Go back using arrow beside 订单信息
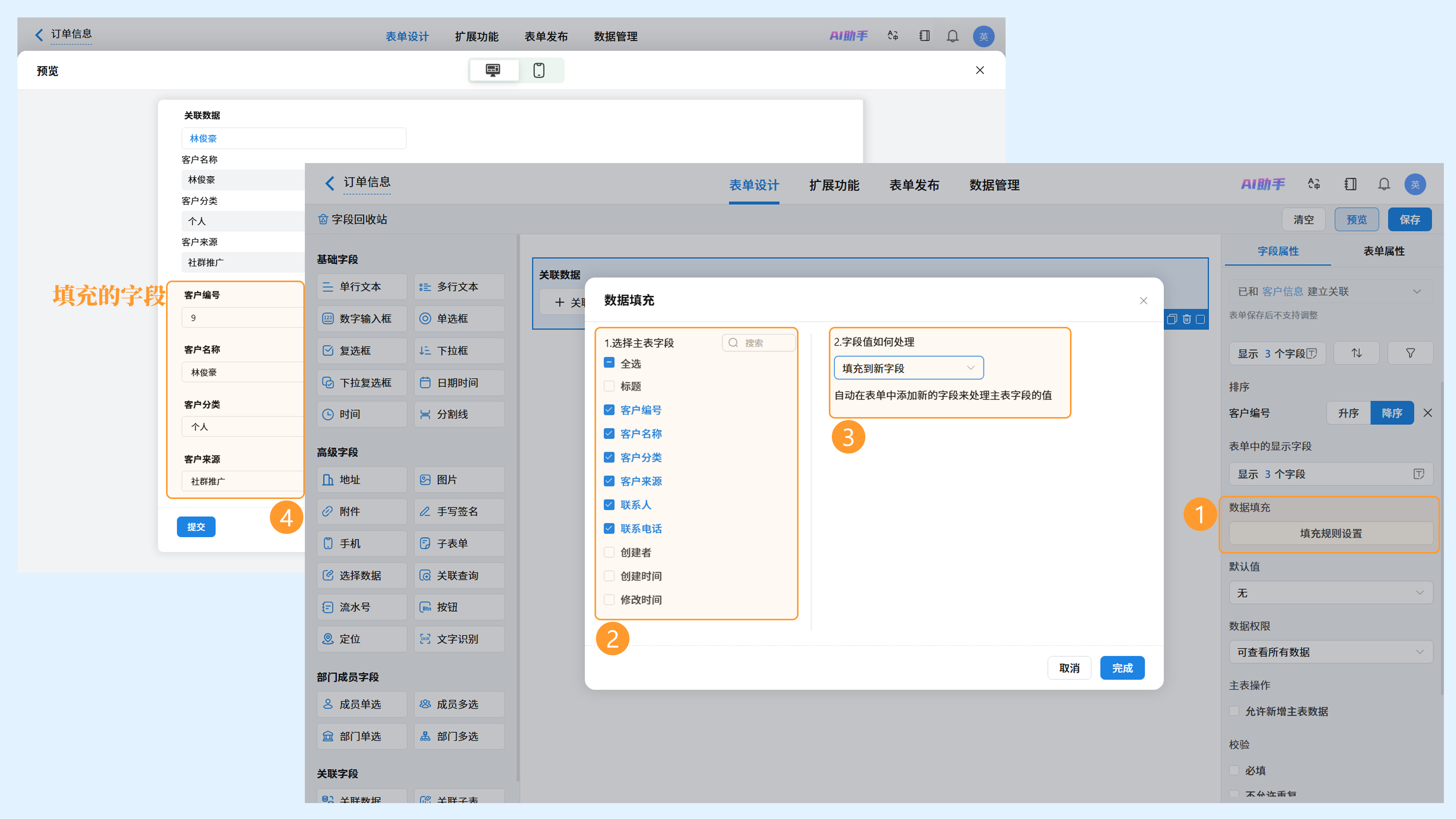 point(330,183)
